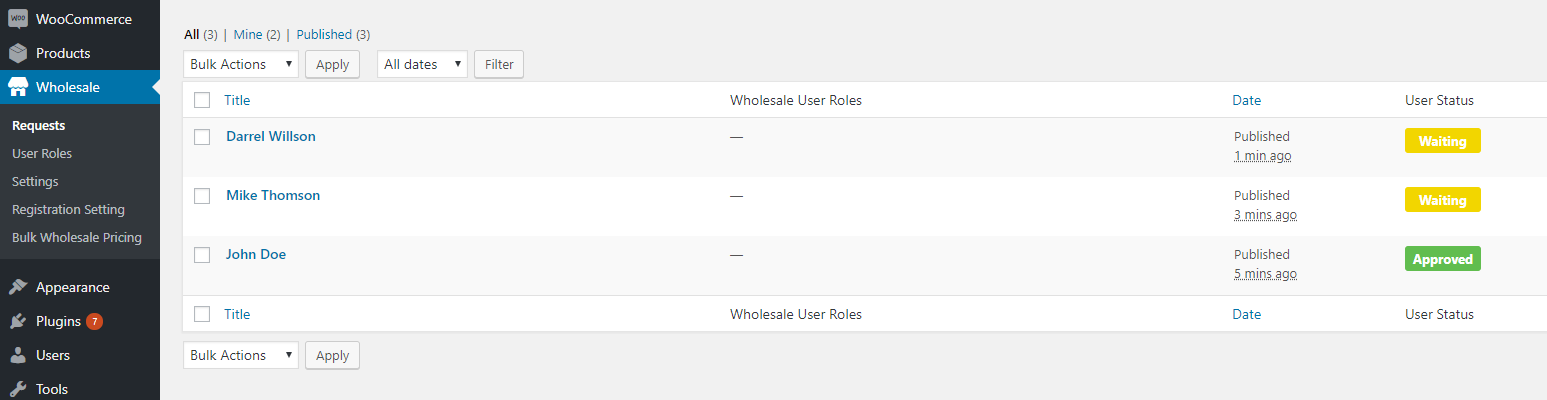Click the Tools wrench icon
Viewport: 1547px width, 400px height.
click(18, 389)
